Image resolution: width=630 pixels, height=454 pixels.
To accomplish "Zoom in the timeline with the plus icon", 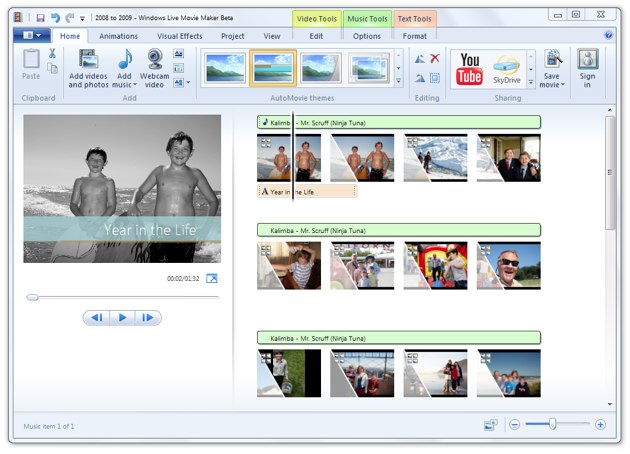I will (600, 425).
